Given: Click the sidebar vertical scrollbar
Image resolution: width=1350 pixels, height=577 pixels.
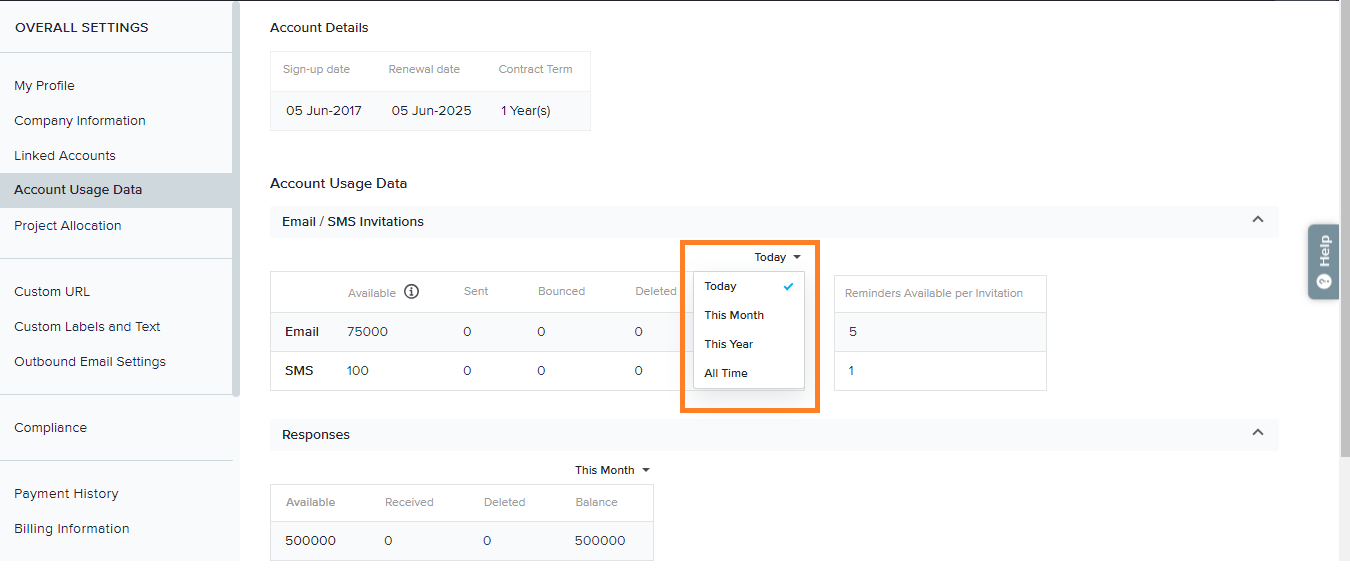Looking at the screenshot, I should pyautogui.click(x=236, y=200).
